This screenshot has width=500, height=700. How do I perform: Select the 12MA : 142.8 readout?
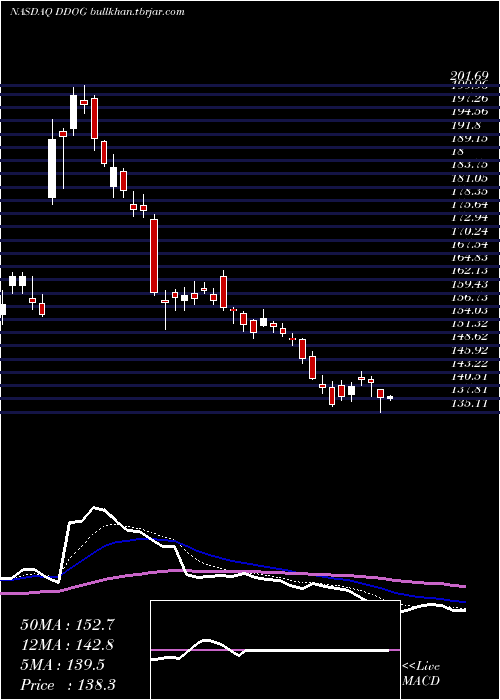pos(67,645)
